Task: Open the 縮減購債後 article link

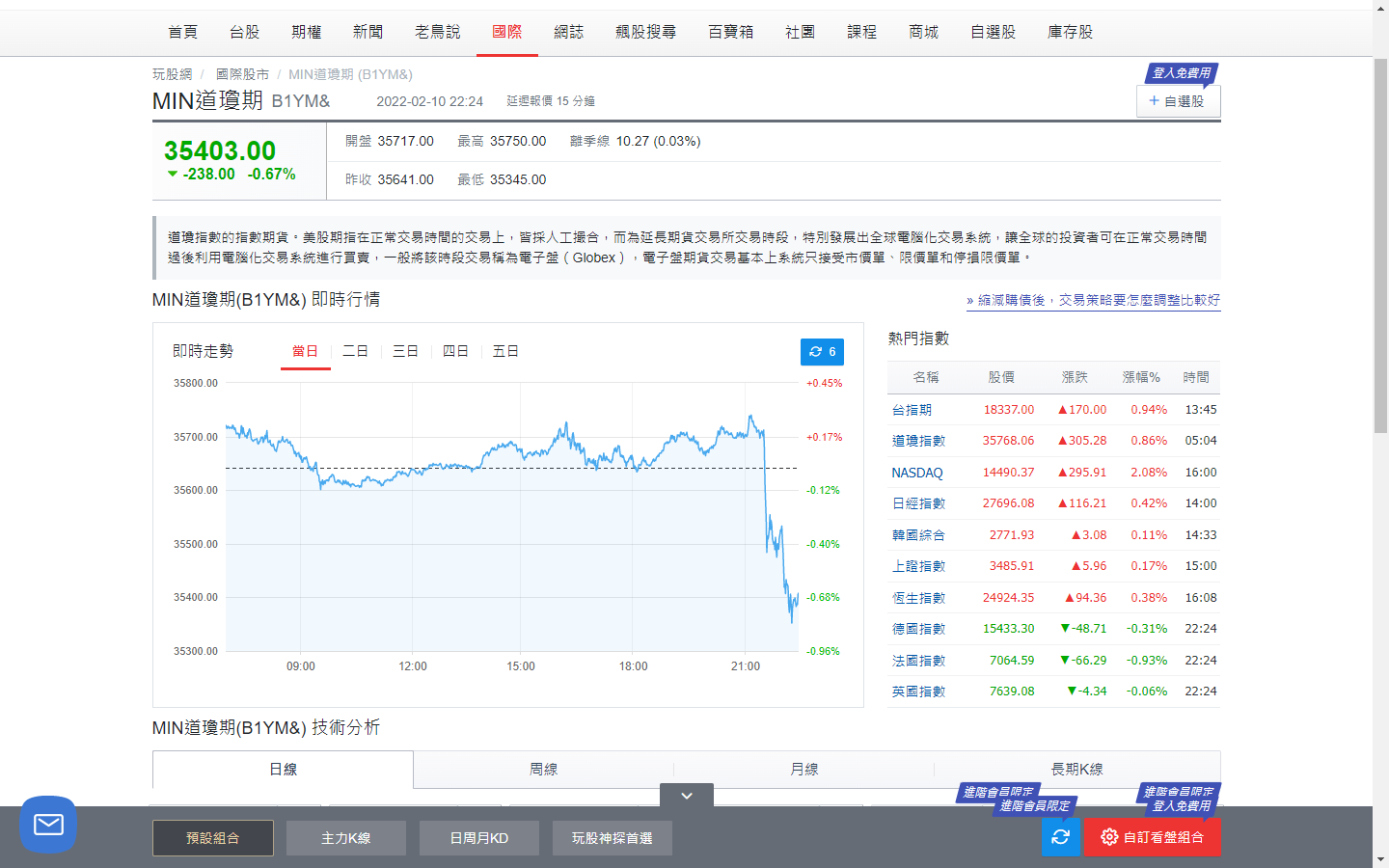Action: 1094,300
